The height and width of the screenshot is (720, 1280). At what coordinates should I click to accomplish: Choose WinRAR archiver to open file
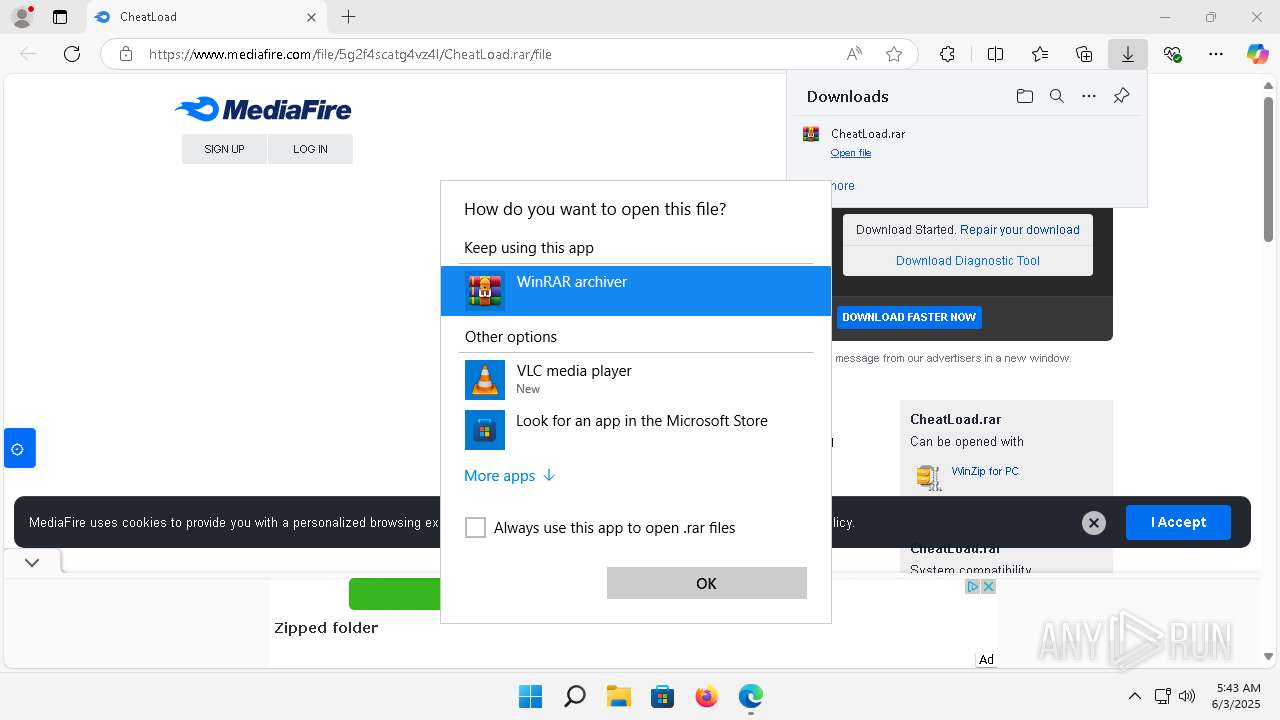pyautogui.click(x=636, y=291)
